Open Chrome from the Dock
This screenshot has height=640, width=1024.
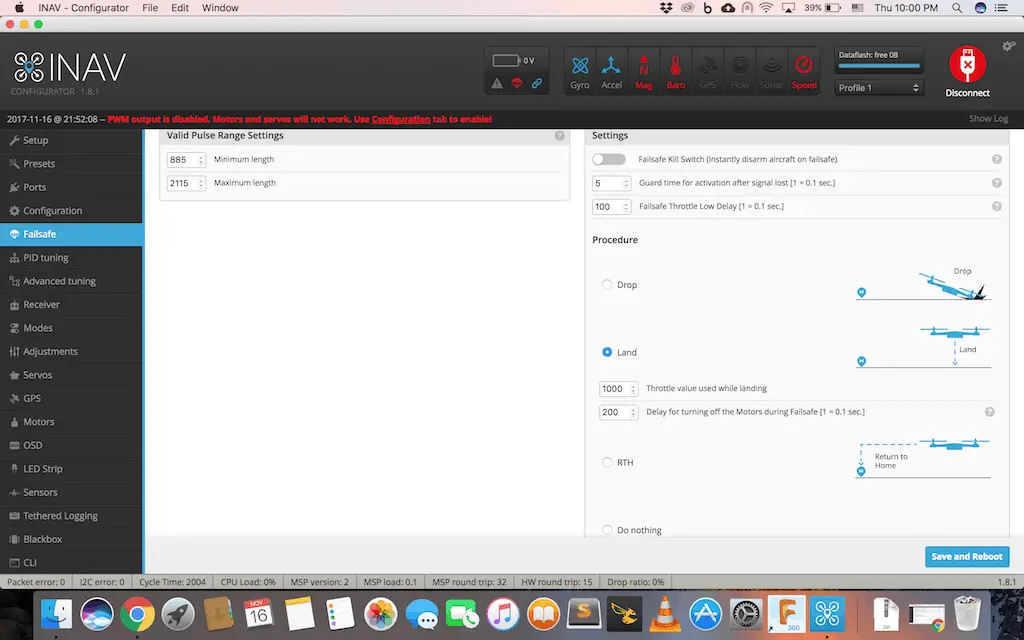[x=136, y=614]
